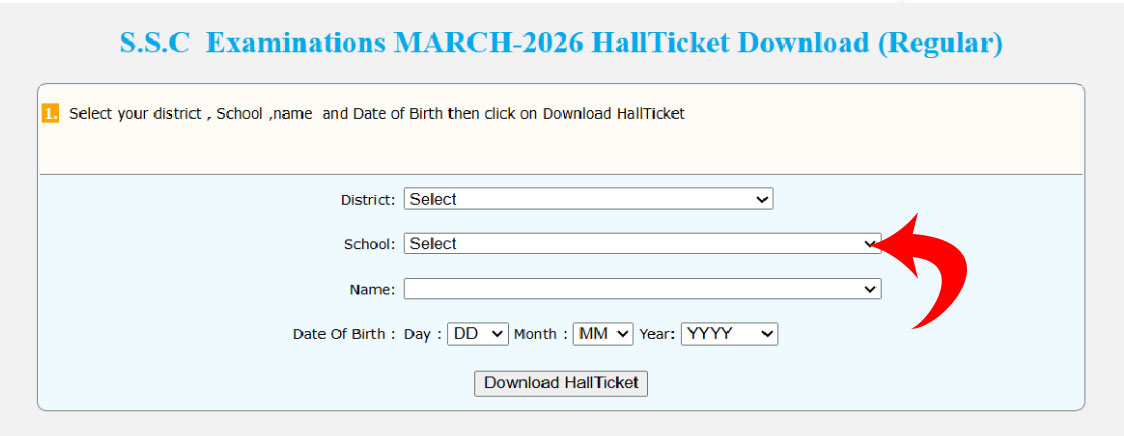Screen dimensions: 1124x436
Task: Click the 'S.S.C' text in heading
Action: coord(154,44)
